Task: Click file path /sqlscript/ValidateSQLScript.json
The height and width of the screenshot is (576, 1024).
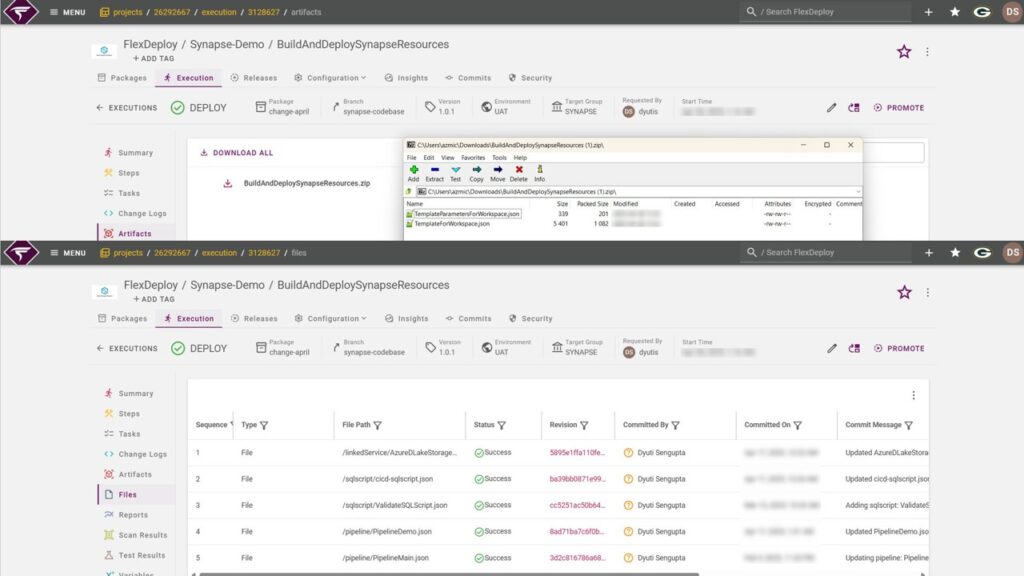Action: tap(394, 505)
